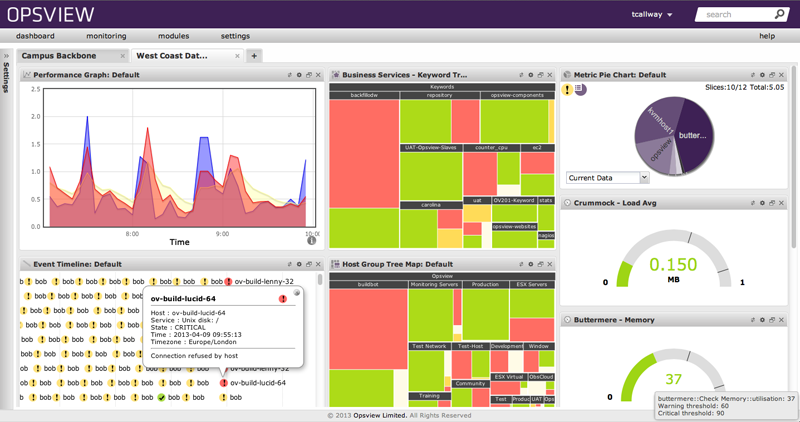Select the ESX Servers host group header
Screen dimensions: 800x422
(x=532, y=285)
